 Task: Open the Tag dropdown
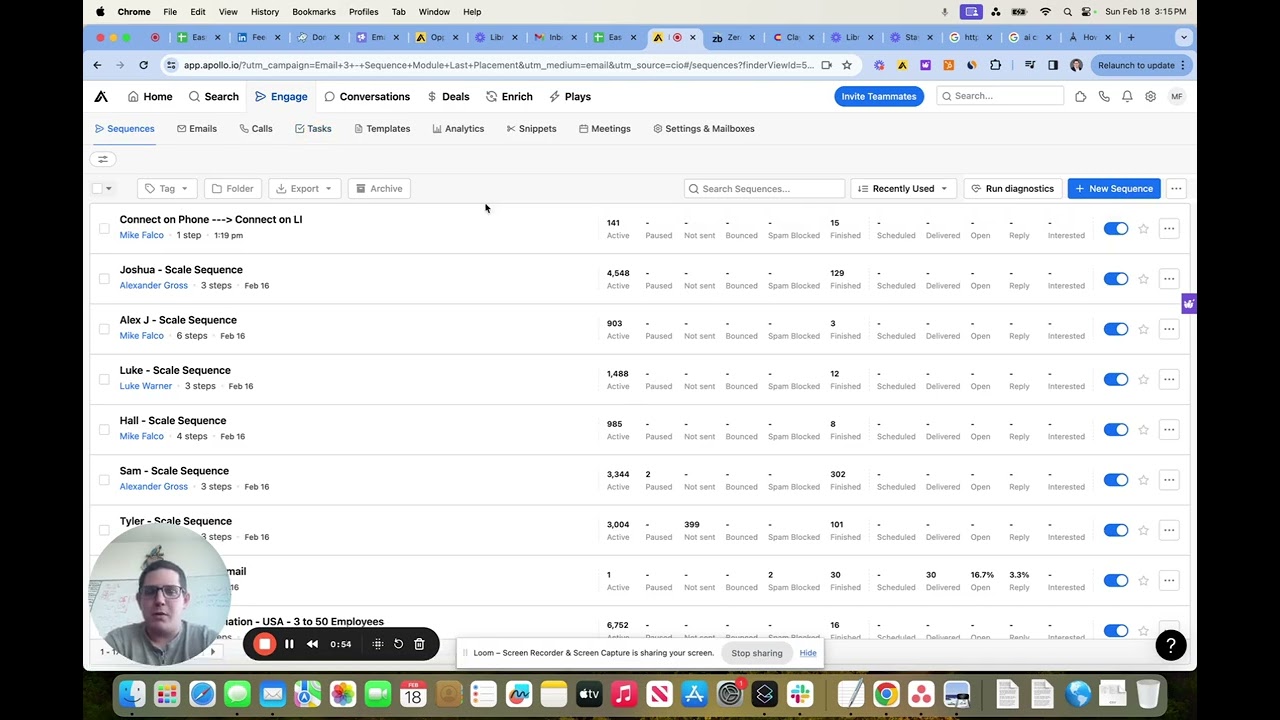tap(166, 188)
